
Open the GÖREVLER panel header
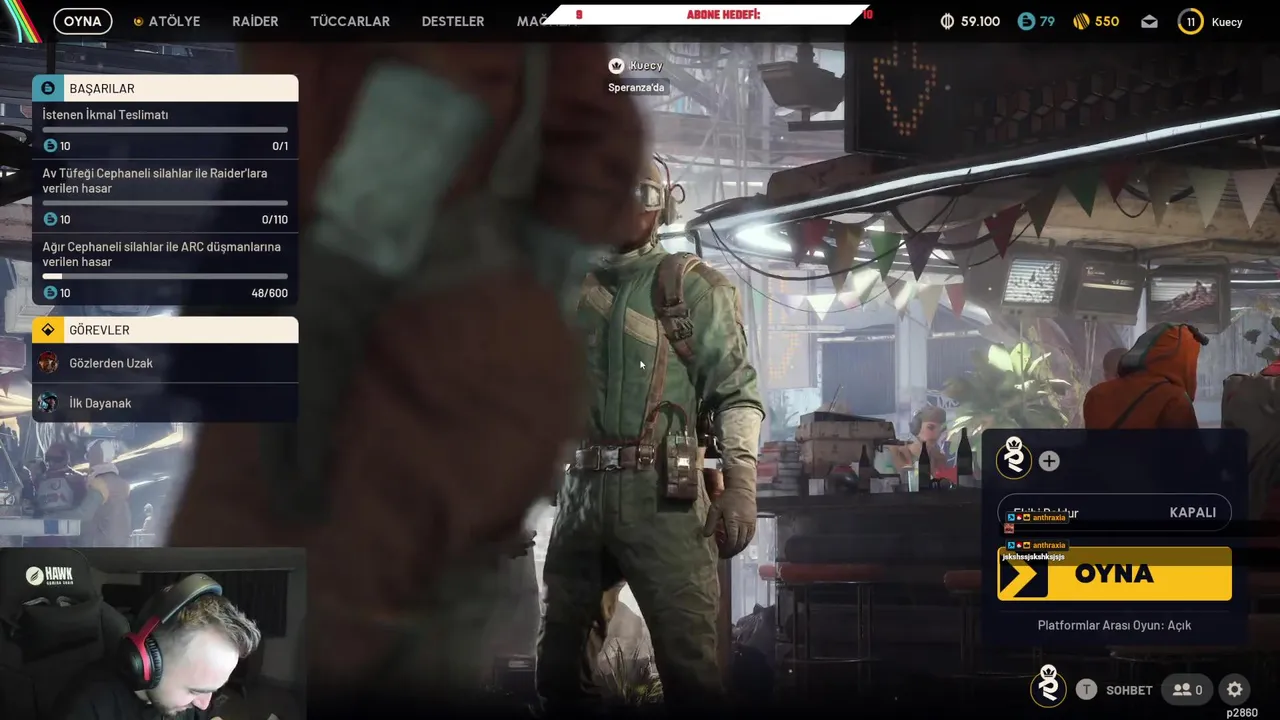[x=165, y=330]
